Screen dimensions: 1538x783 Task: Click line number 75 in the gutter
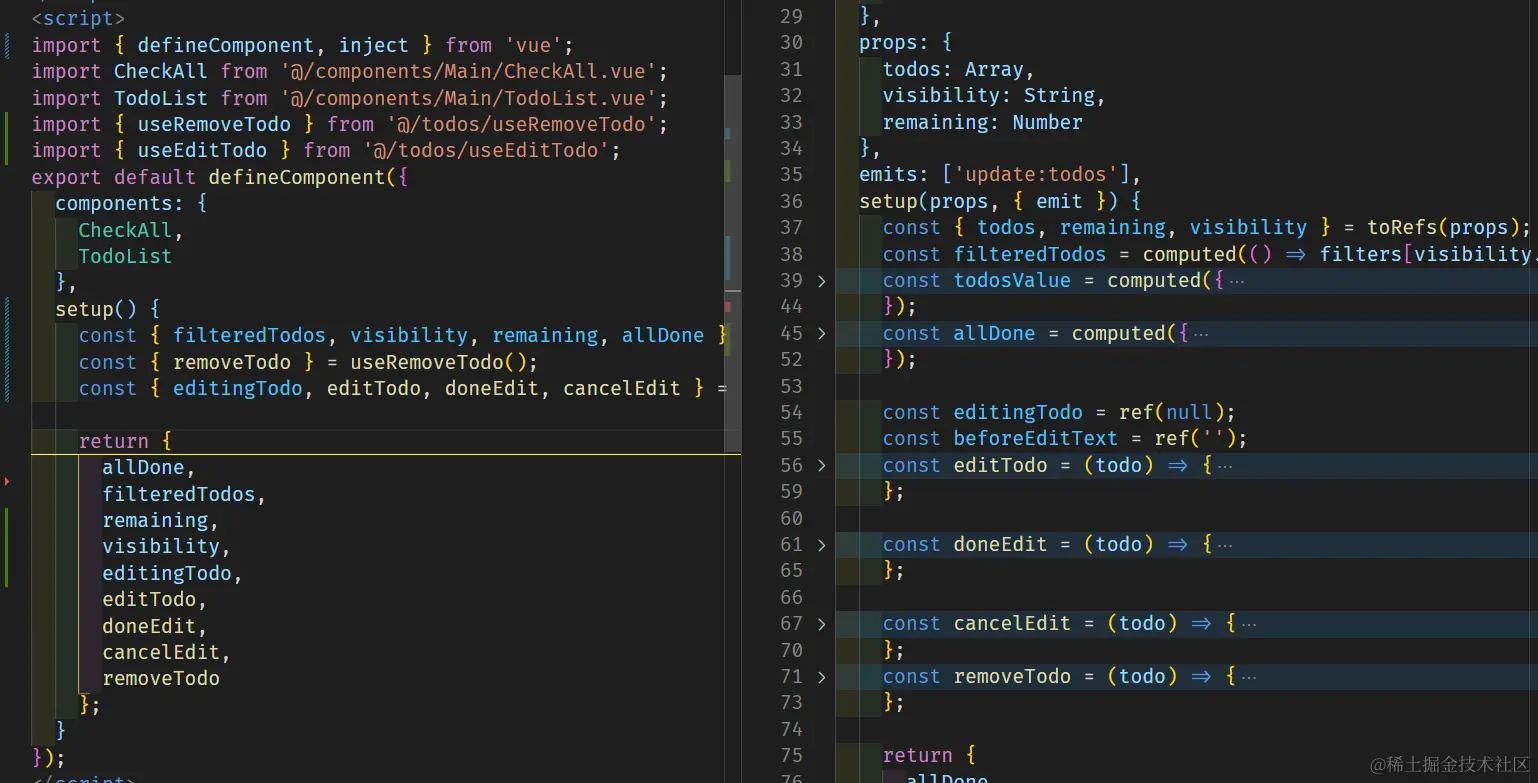pos(791,756)
